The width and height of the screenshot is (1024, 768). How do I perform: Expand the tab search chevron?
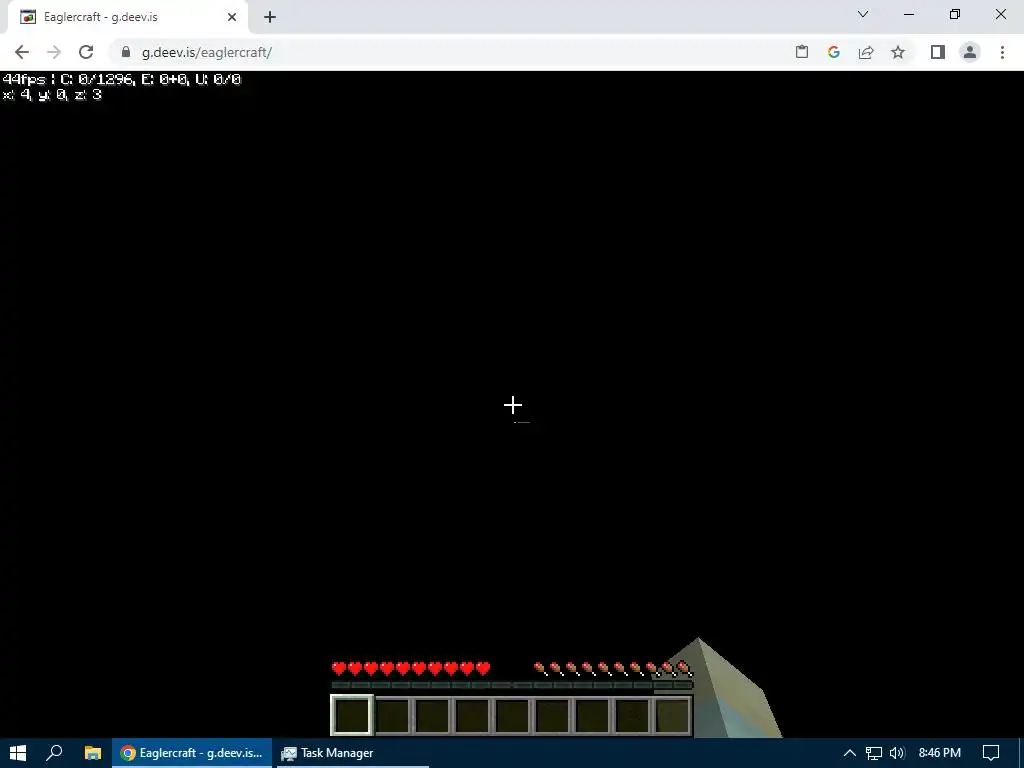(x=863, y=14)
